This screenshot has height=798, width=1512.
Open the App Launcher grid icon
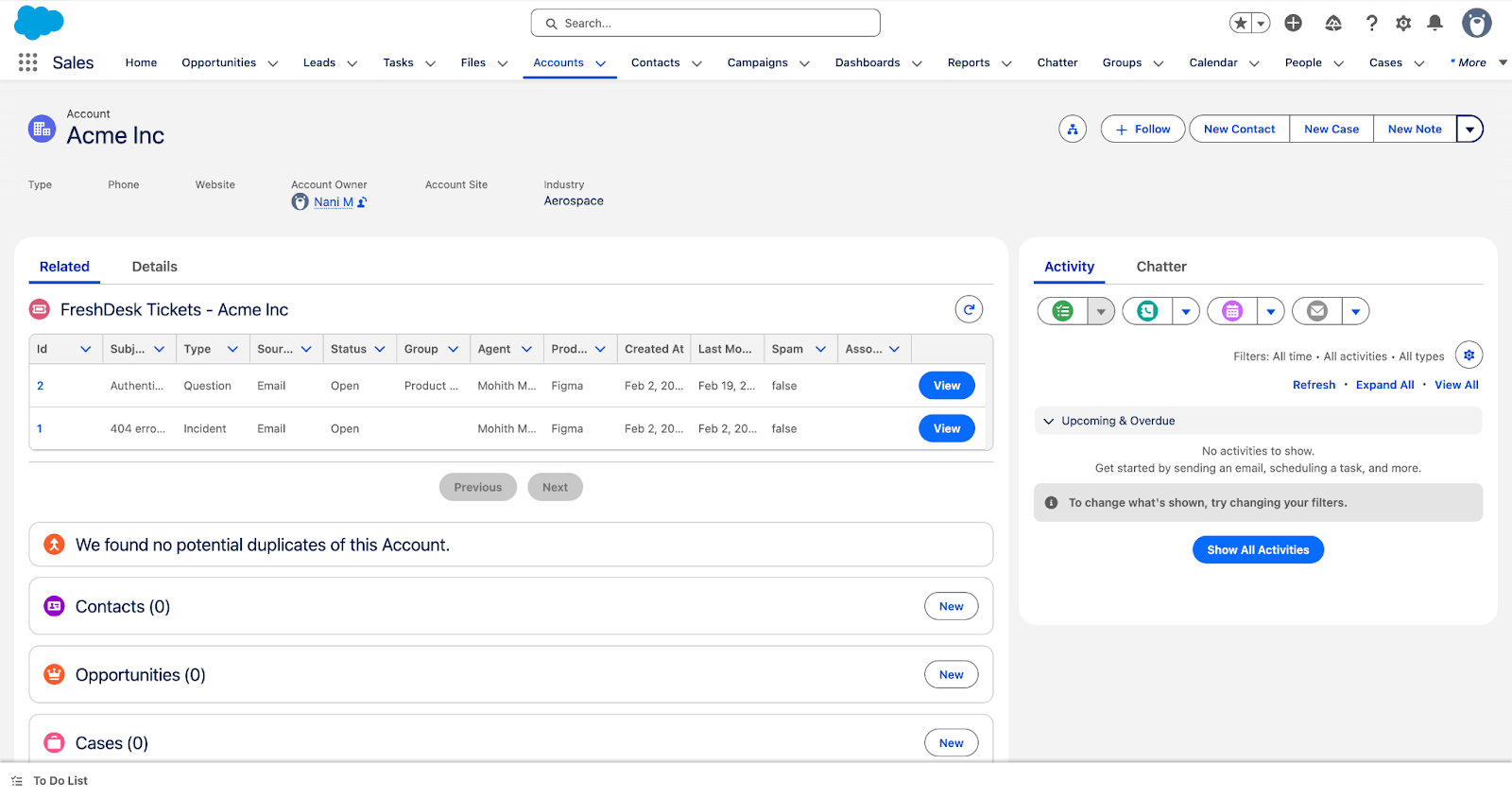point(28,62)
